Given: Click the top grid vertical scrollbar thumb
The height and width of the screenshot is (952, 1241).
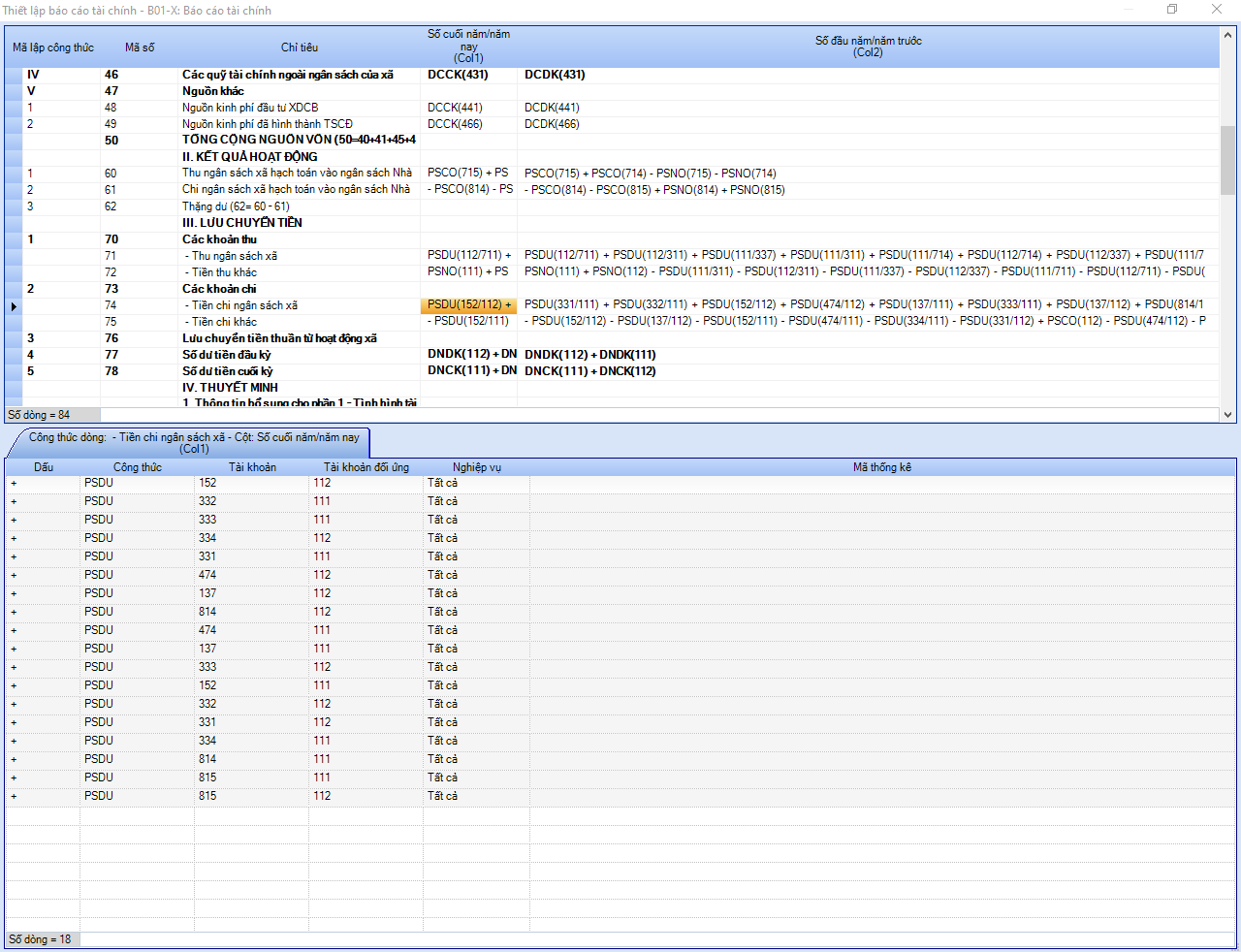Looking at the screenshot, I should click(1227, 160).
